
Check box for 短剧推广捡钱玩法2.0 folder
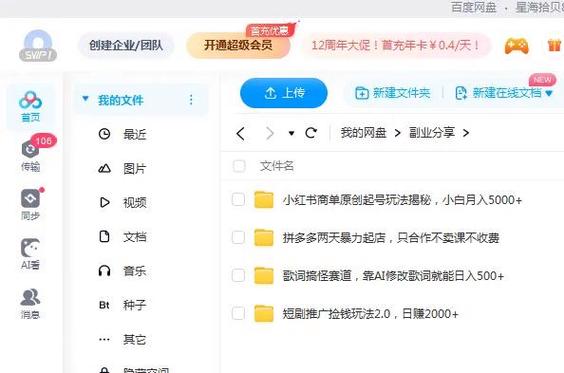[x=238, y=313]
